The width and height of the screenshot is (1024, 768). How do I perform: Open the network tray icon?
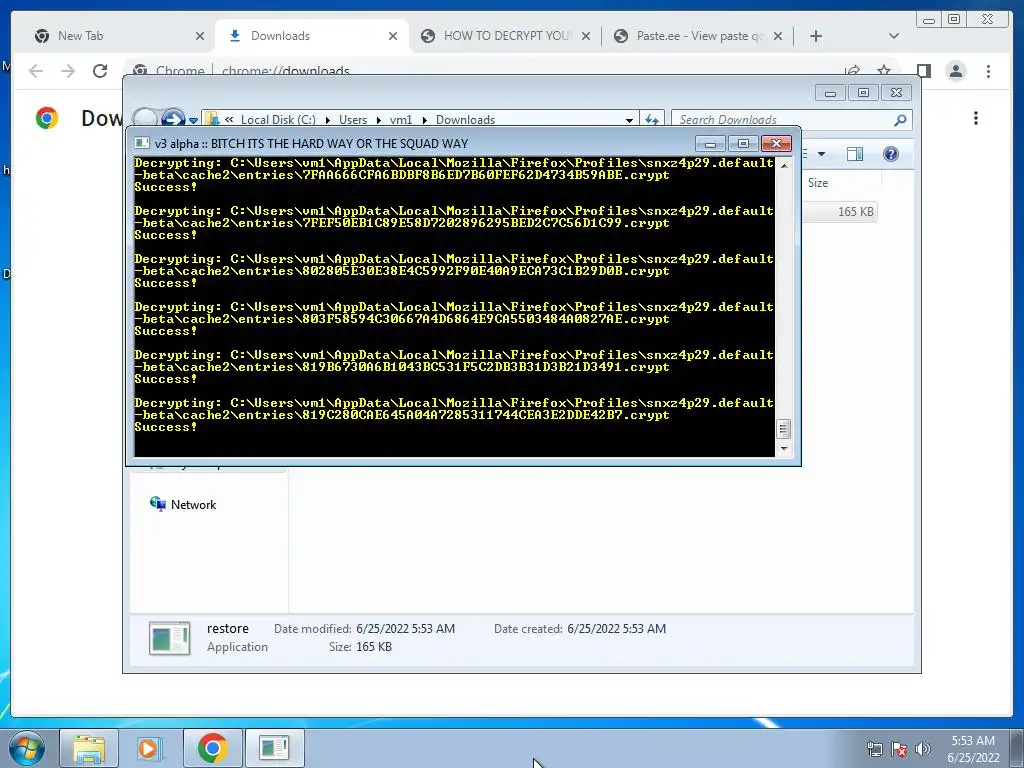click(x=874, y=749)
